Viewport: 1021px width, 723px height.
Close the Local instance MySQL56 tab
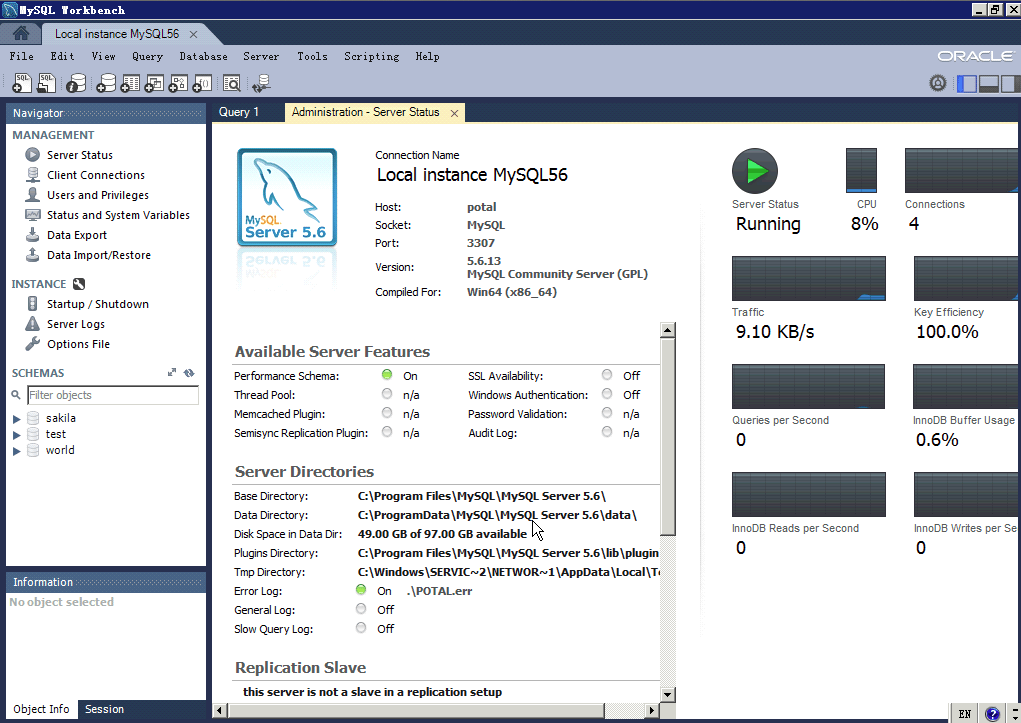tap(193, 34)
